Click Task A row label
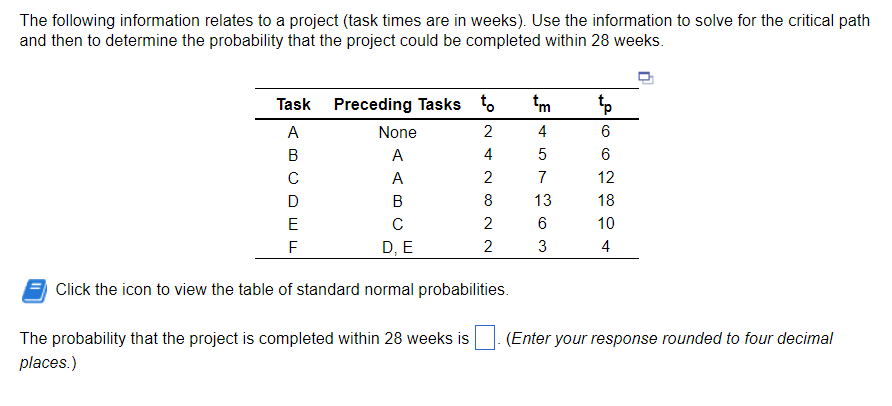Image resolution: width=892 pixels, height=406 pixels. click(x=293, y=132)
